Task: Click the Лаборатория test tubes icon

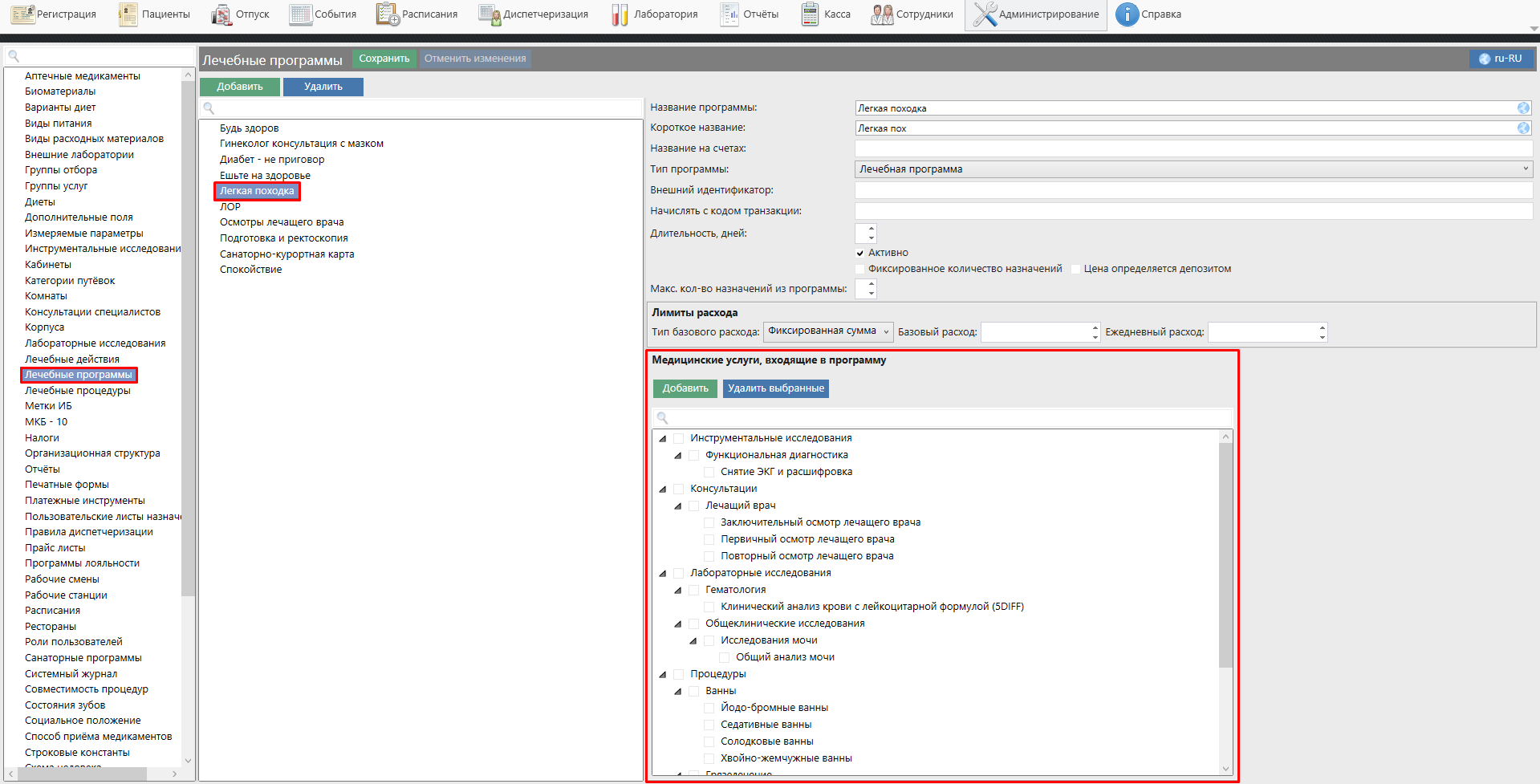Action: point(620,14)
